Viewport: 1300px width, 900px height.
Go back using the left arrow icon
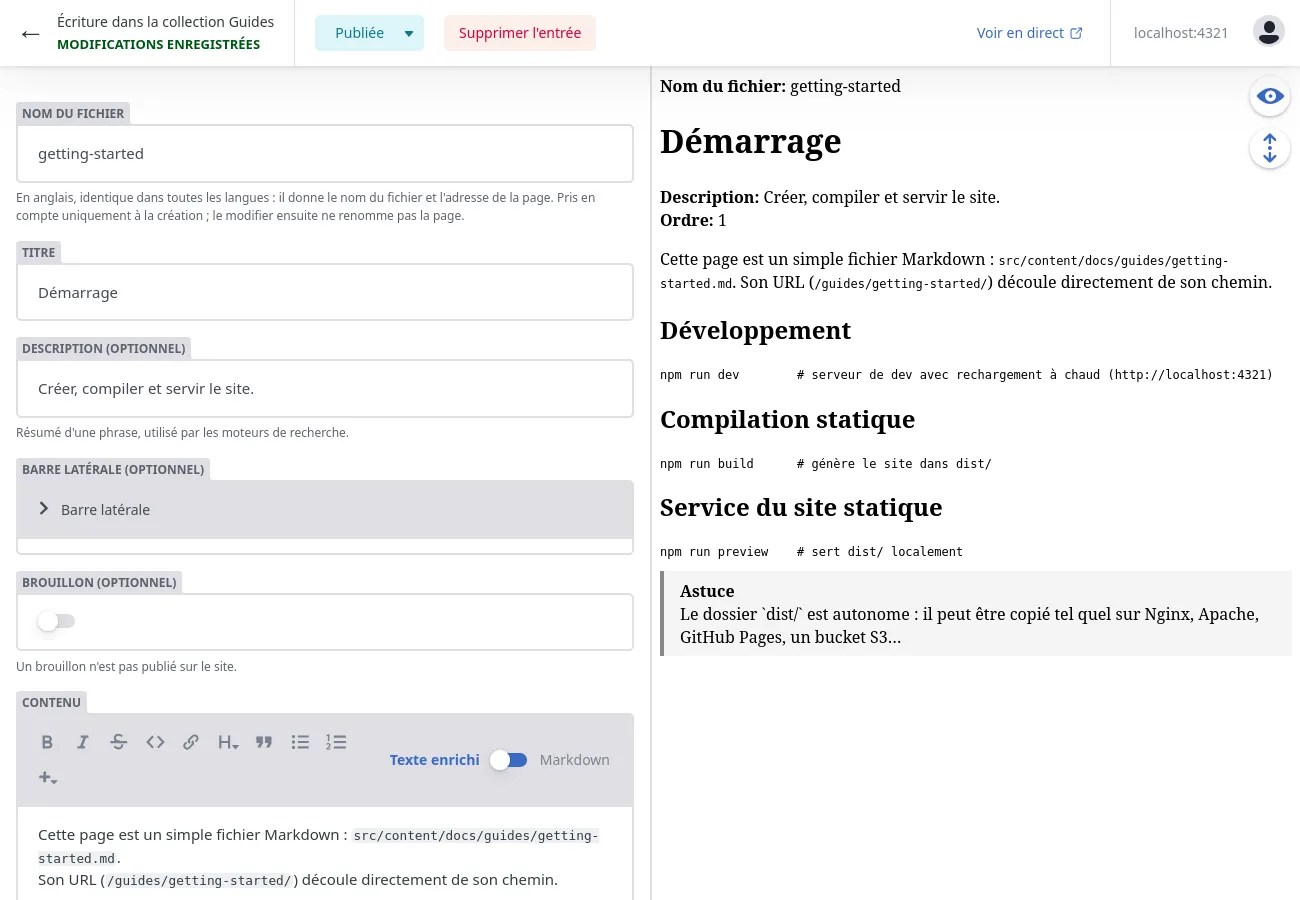click(x=30, y=33)
